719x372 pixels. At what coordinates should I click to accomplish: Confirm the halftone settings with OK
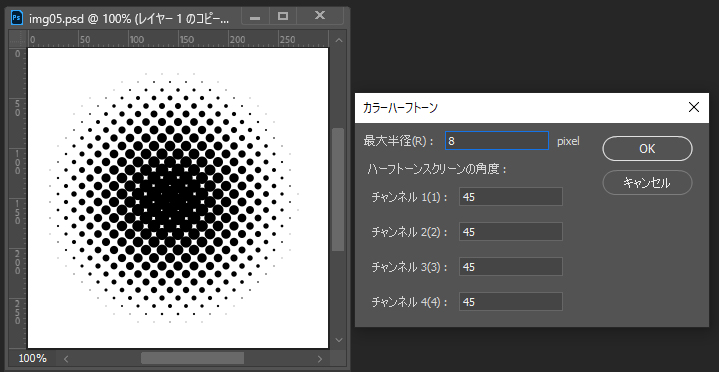(x=647, y=149)
